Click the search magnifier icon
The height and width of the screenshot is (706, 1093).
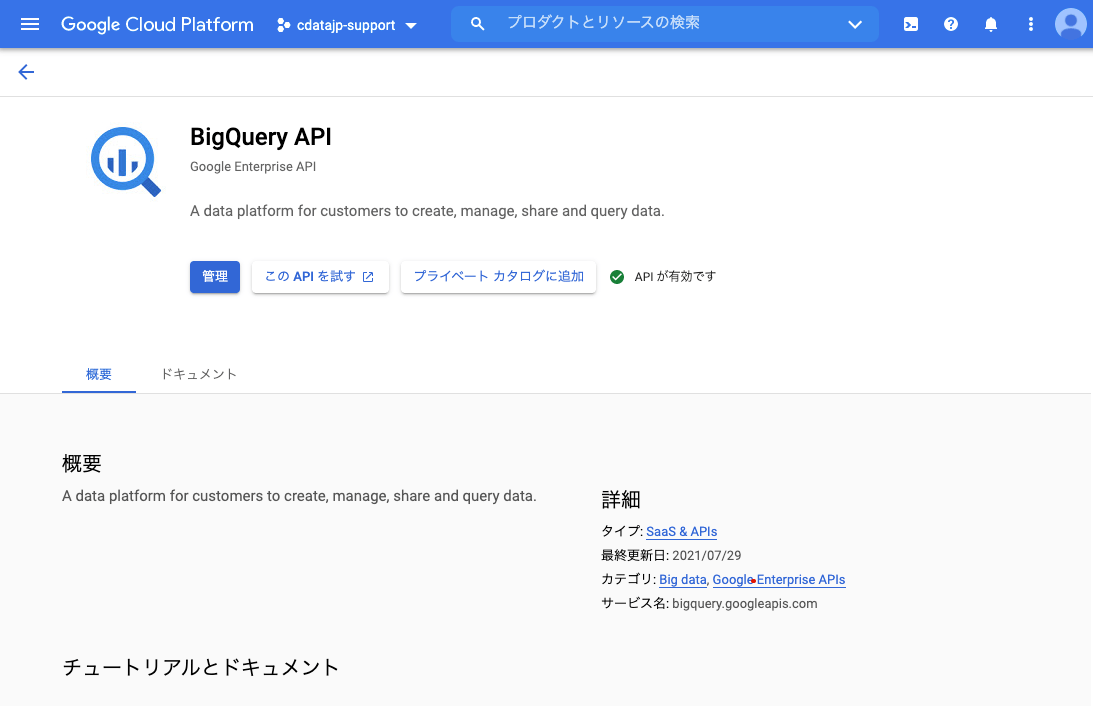pos(477,24)
